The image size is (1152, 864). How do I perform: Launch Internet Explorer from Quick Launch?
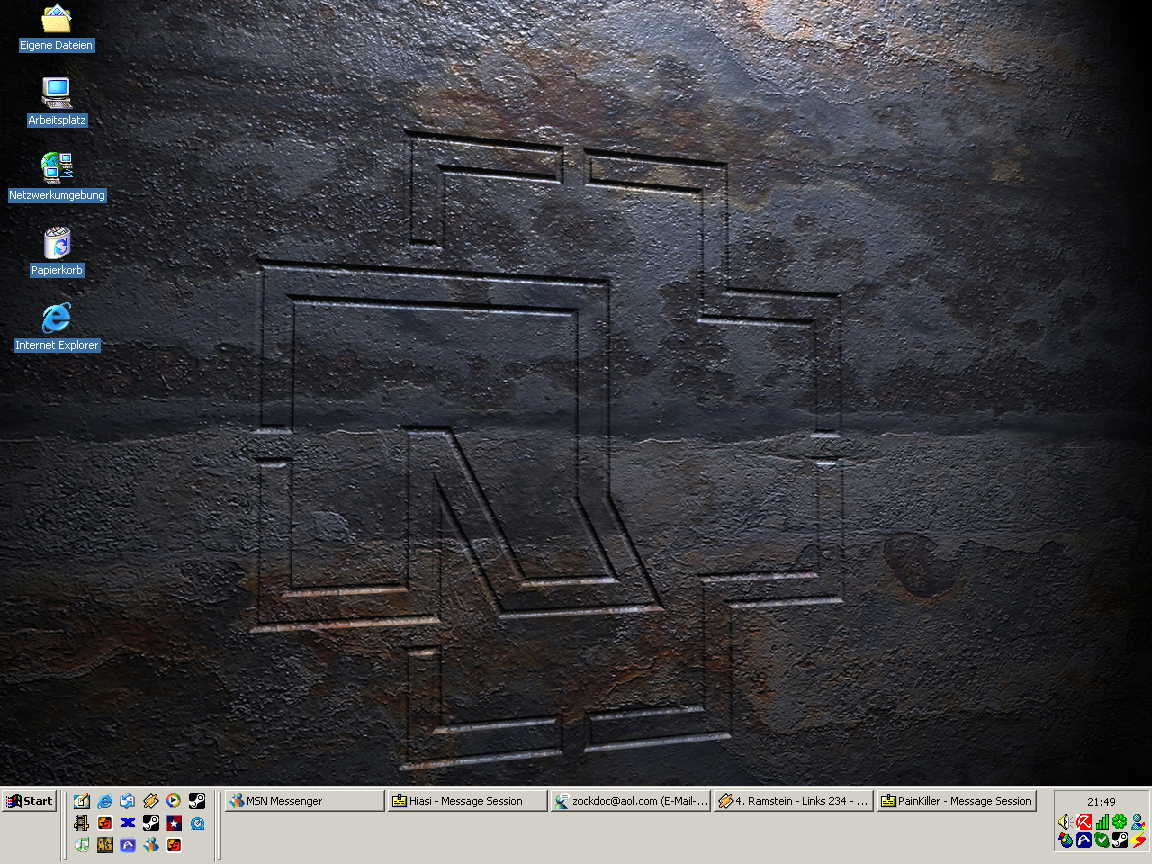(104, 801)
